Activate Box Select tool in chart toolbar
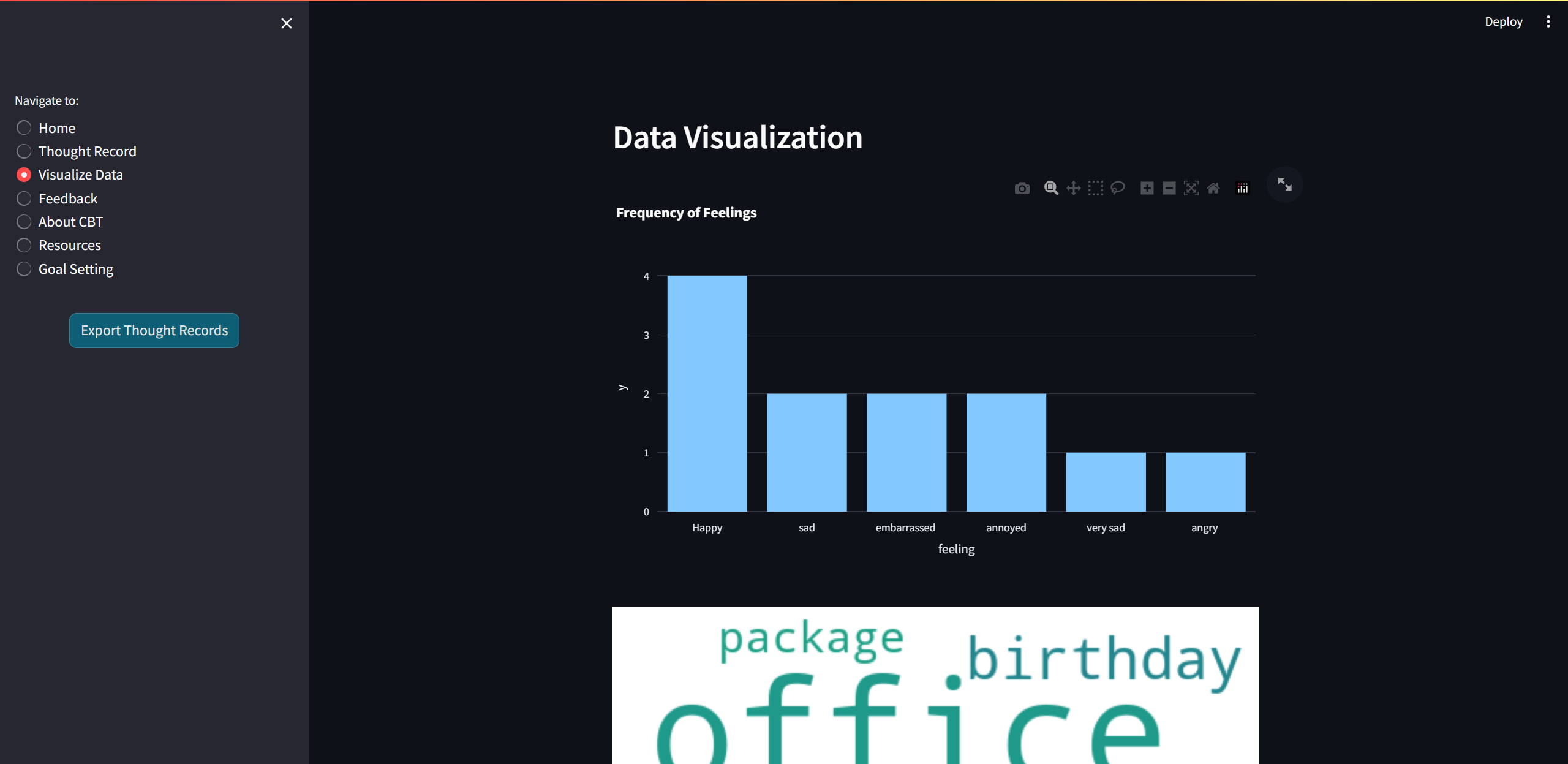This screenshot has width=1568, height=764. click(x=1095, y=188)
